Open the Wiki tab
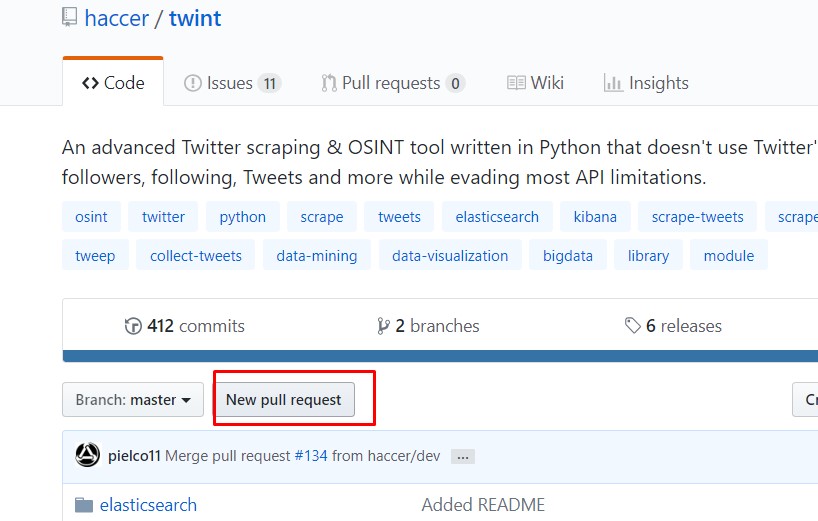The height and width of the screenshot is (521, 818). click(x=535, y=83)
